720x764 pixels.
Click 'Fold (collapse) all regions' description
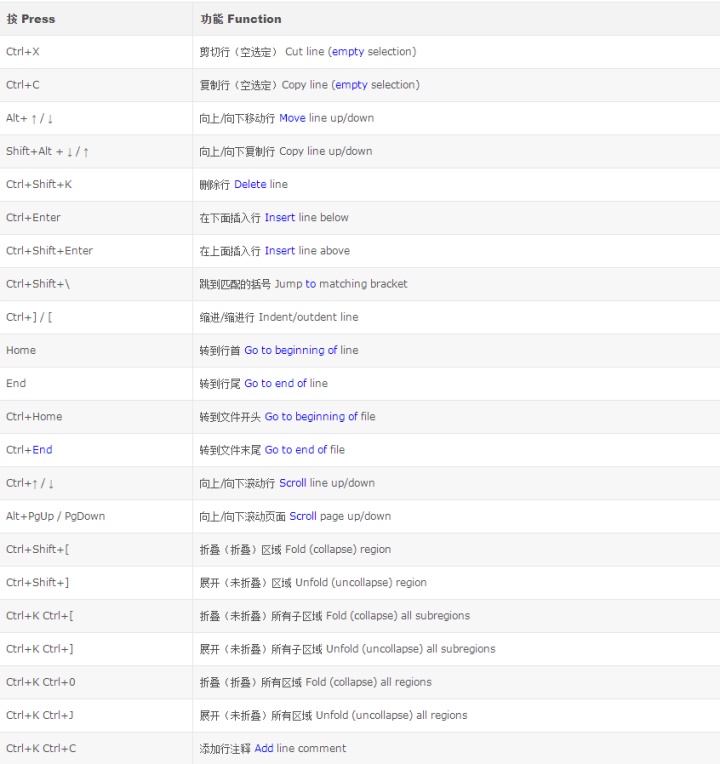tap(369, 682)
